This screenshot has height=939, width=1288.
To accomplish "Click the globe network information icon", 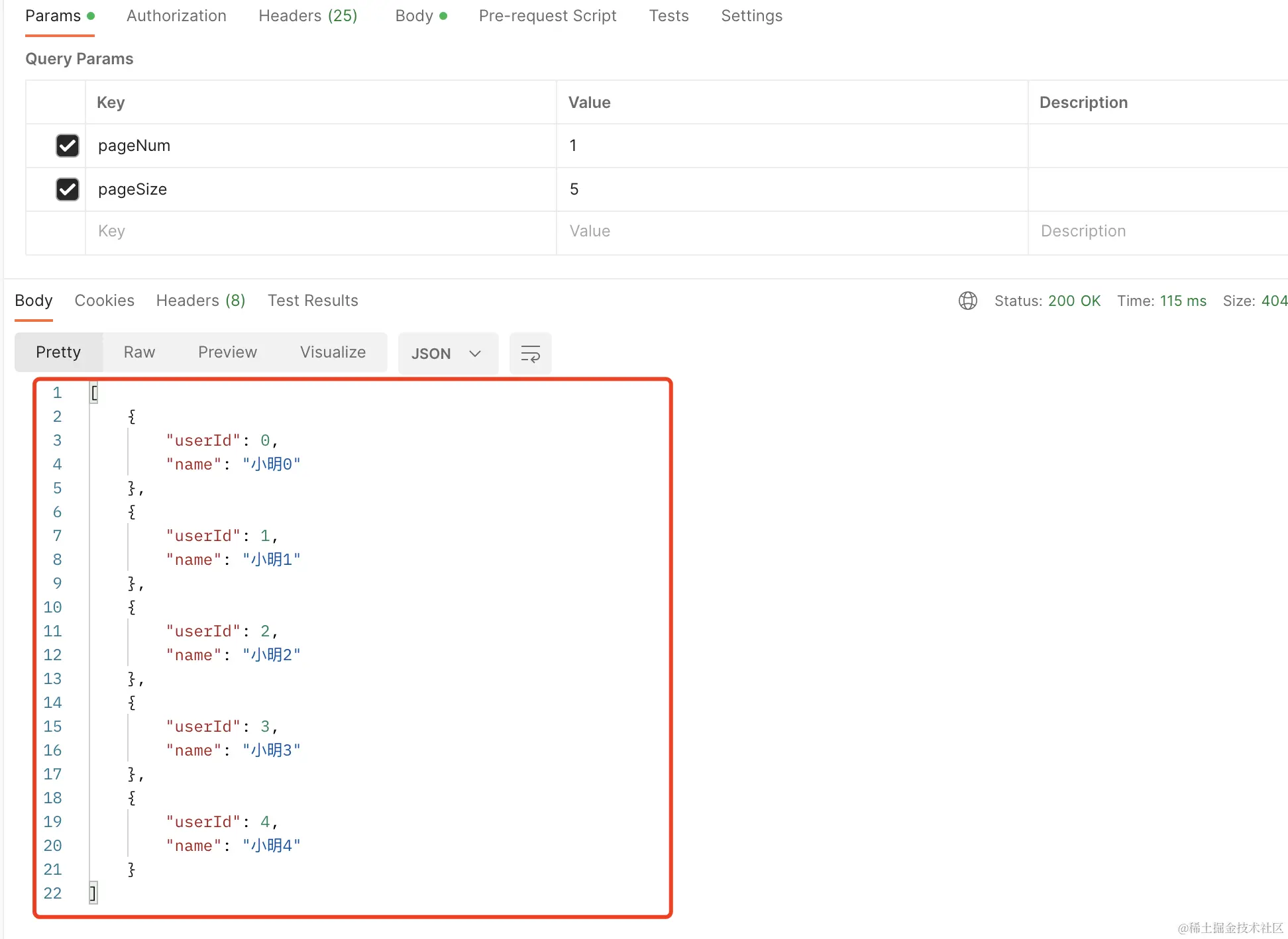I will tap(968, 301).
